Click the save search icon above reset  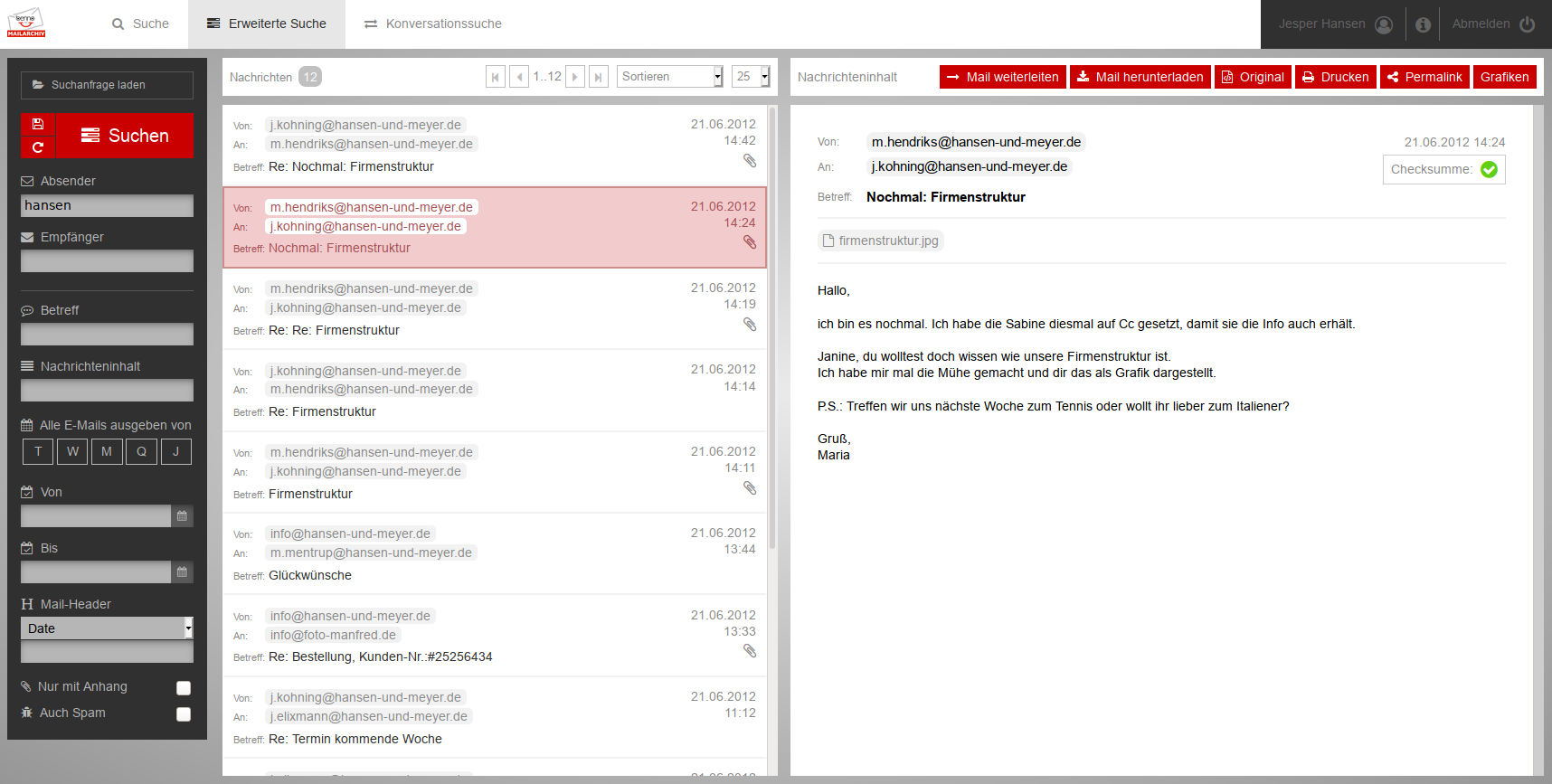coord(38,124)
